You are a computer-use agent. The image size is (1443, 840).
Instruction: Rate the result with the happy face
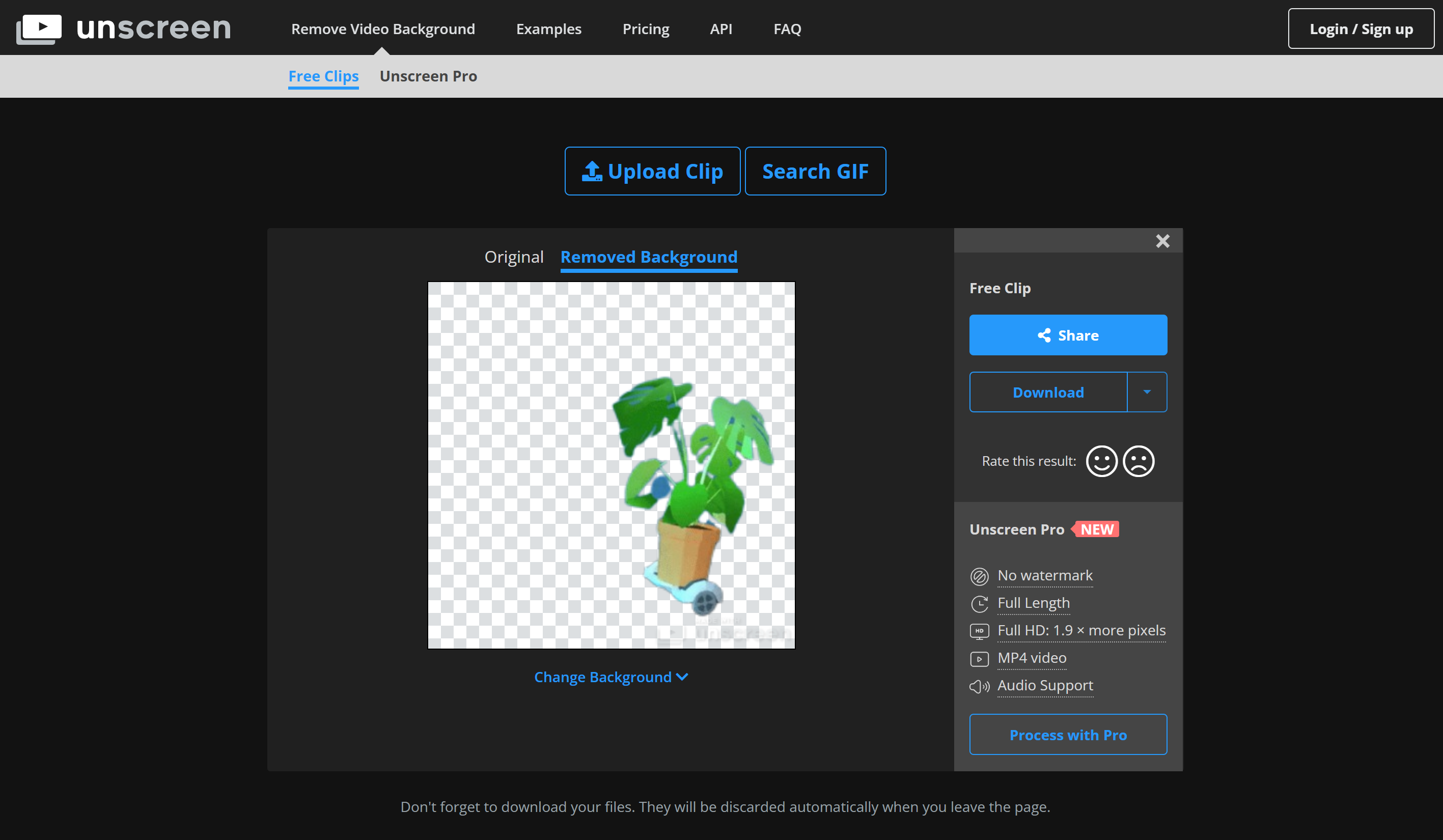1101,461
